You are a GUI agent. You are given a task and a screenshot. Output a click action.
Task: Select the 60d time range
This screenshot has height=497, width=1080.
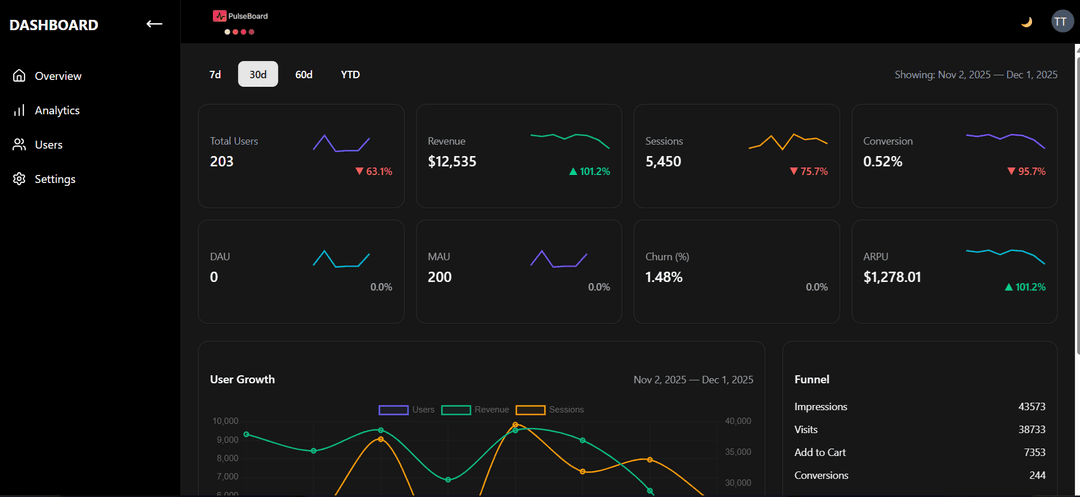point(304,74)
